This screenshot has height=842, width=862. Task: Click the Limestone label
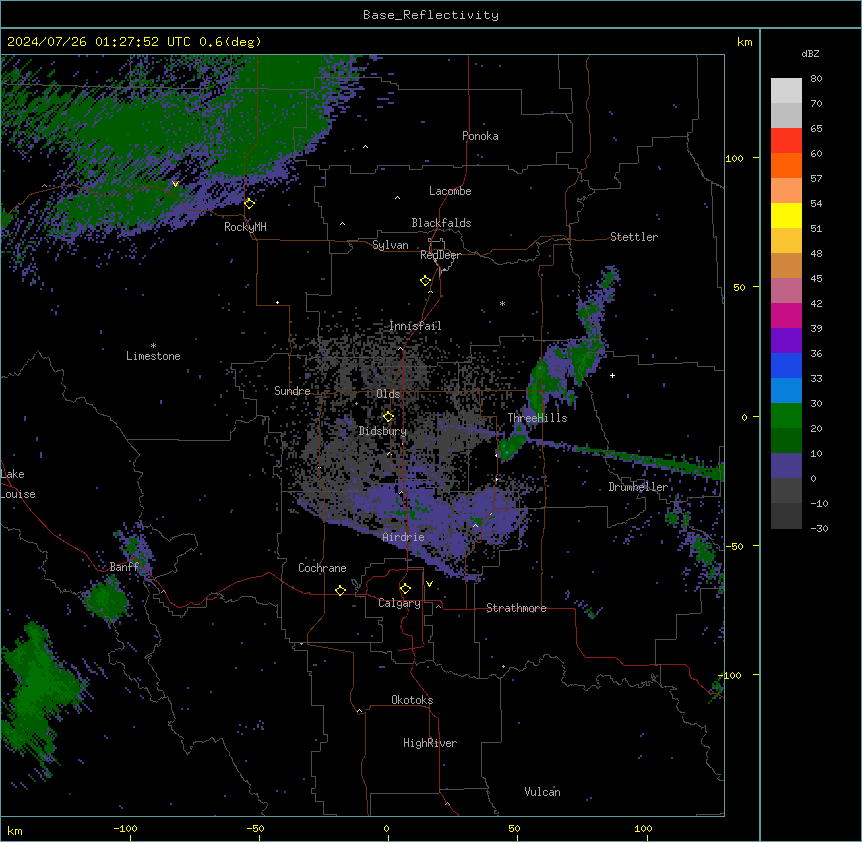coord(153,356)
